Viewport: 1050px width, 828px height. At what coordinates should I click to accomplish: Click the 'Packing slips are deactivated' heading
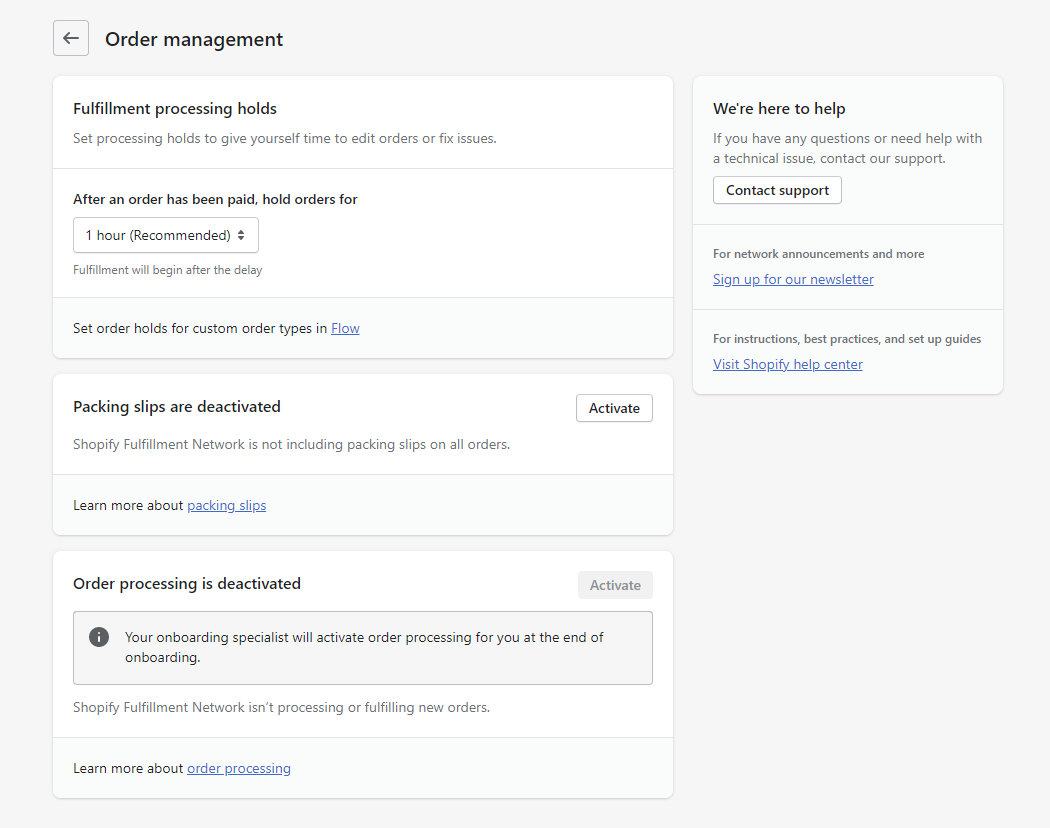click(177, 406)
